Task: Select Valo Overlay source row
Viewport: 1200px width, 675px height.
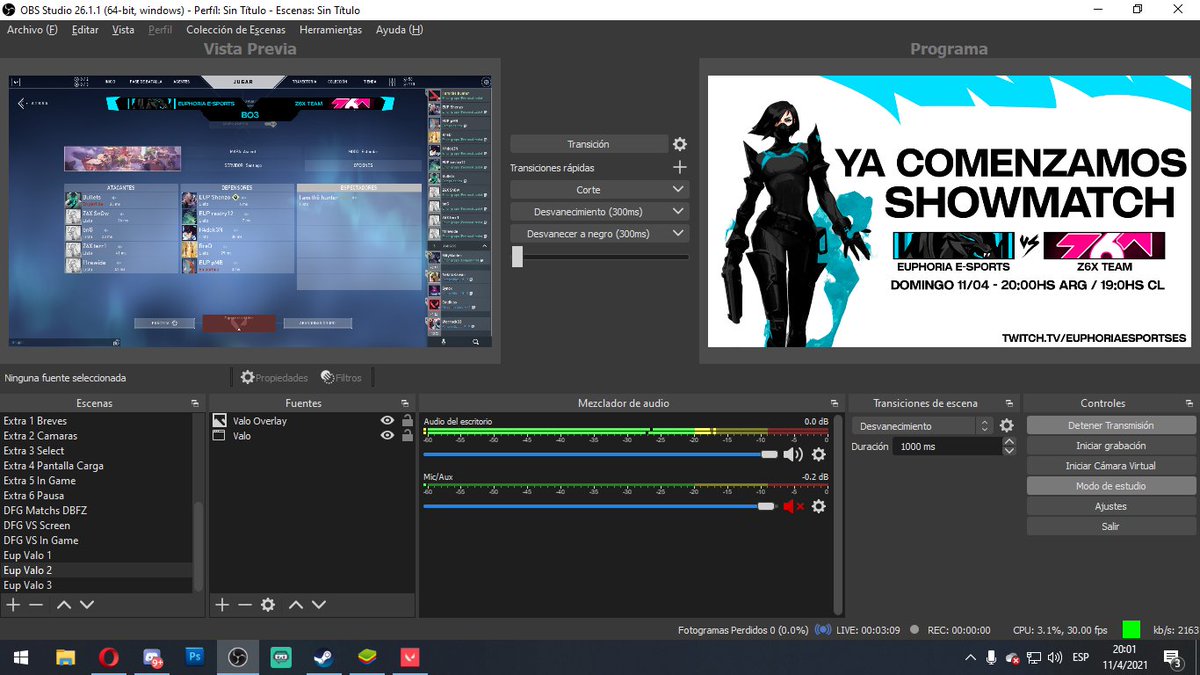Action: 312,421
